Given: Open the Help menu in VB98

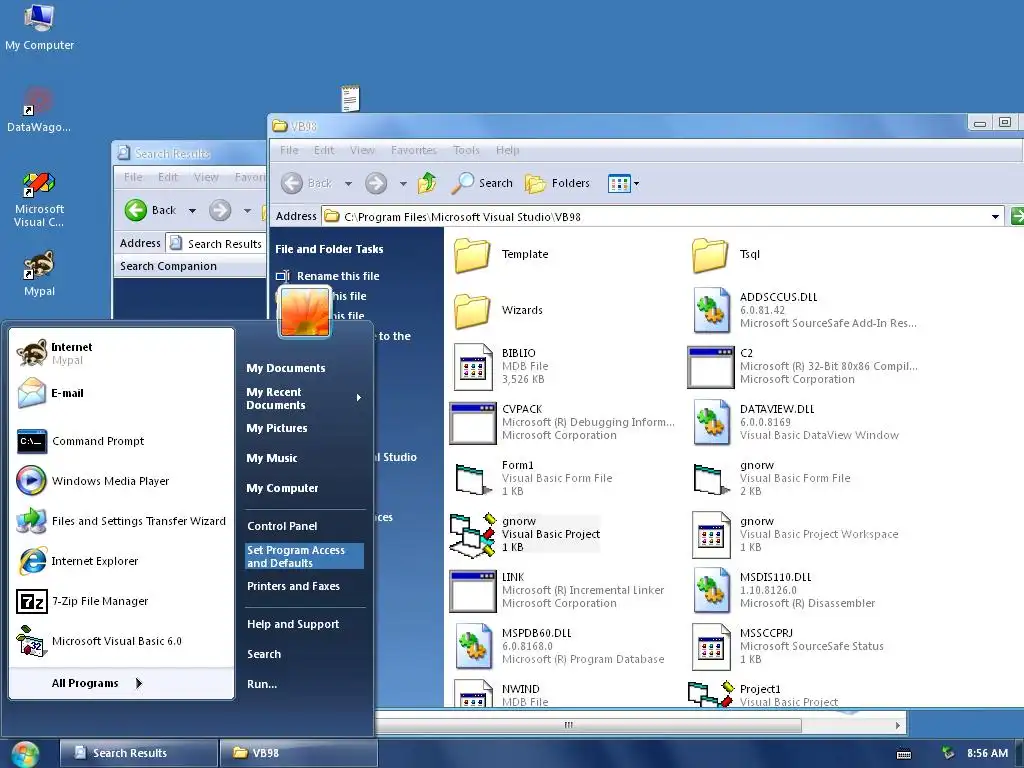Looking at the screenshot, I should click(507, 150).
